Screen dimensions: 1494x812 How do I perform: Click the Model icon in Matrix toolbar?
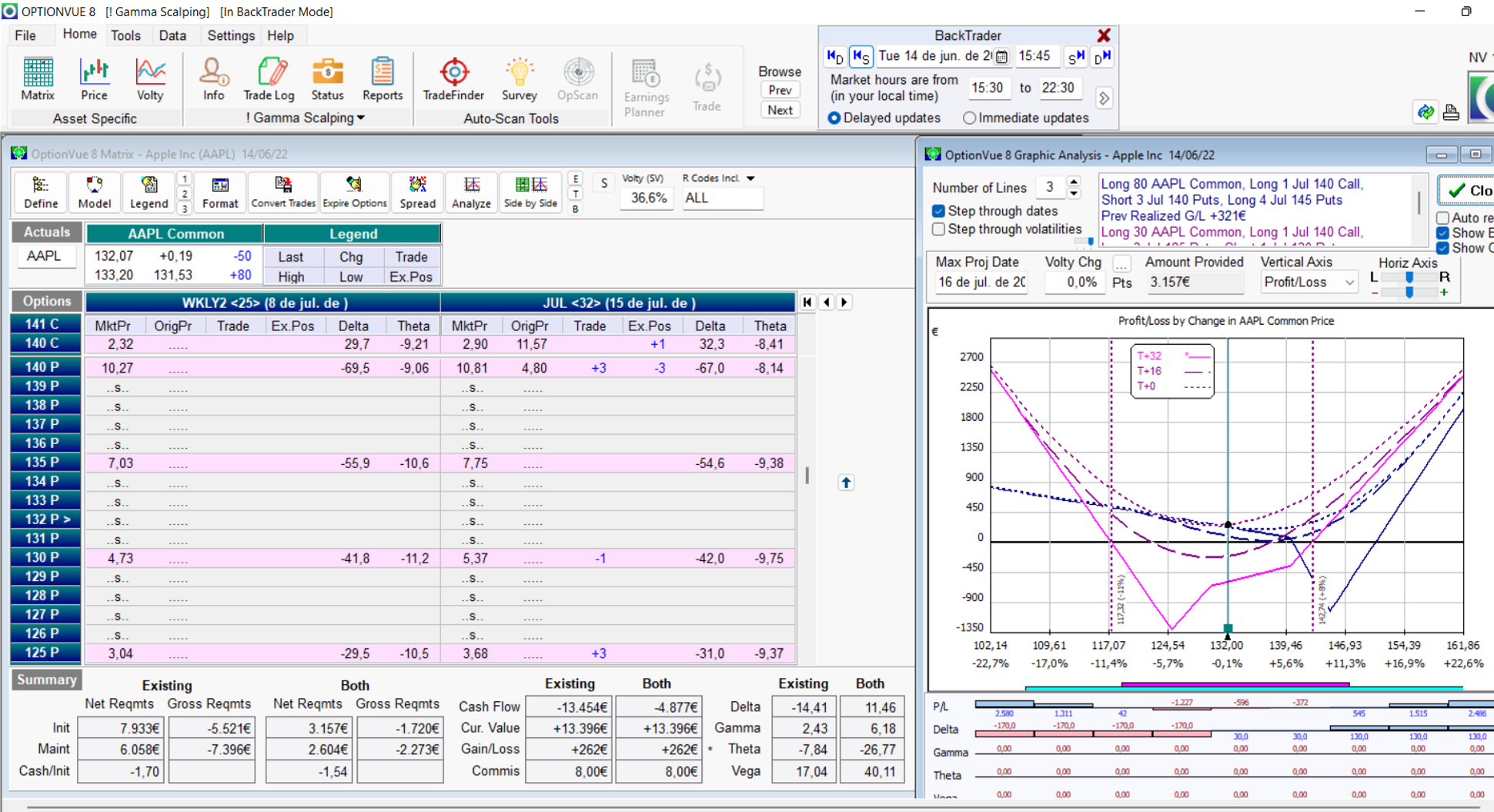click(x=95, y=192)
